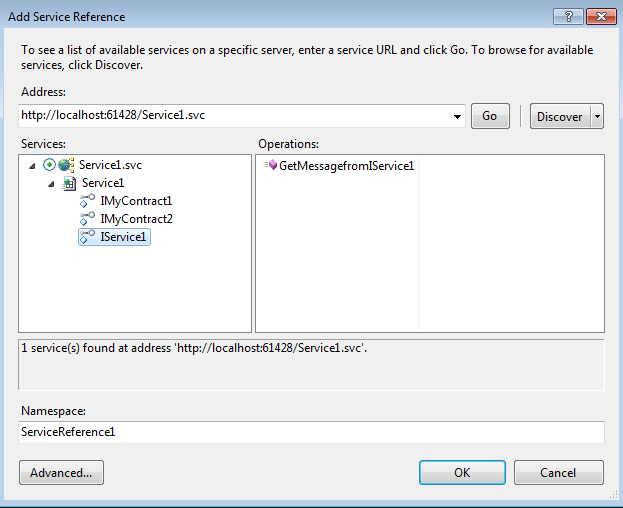
Task: Open the Discover button dropdown arrow
Action: pos(597,116)
